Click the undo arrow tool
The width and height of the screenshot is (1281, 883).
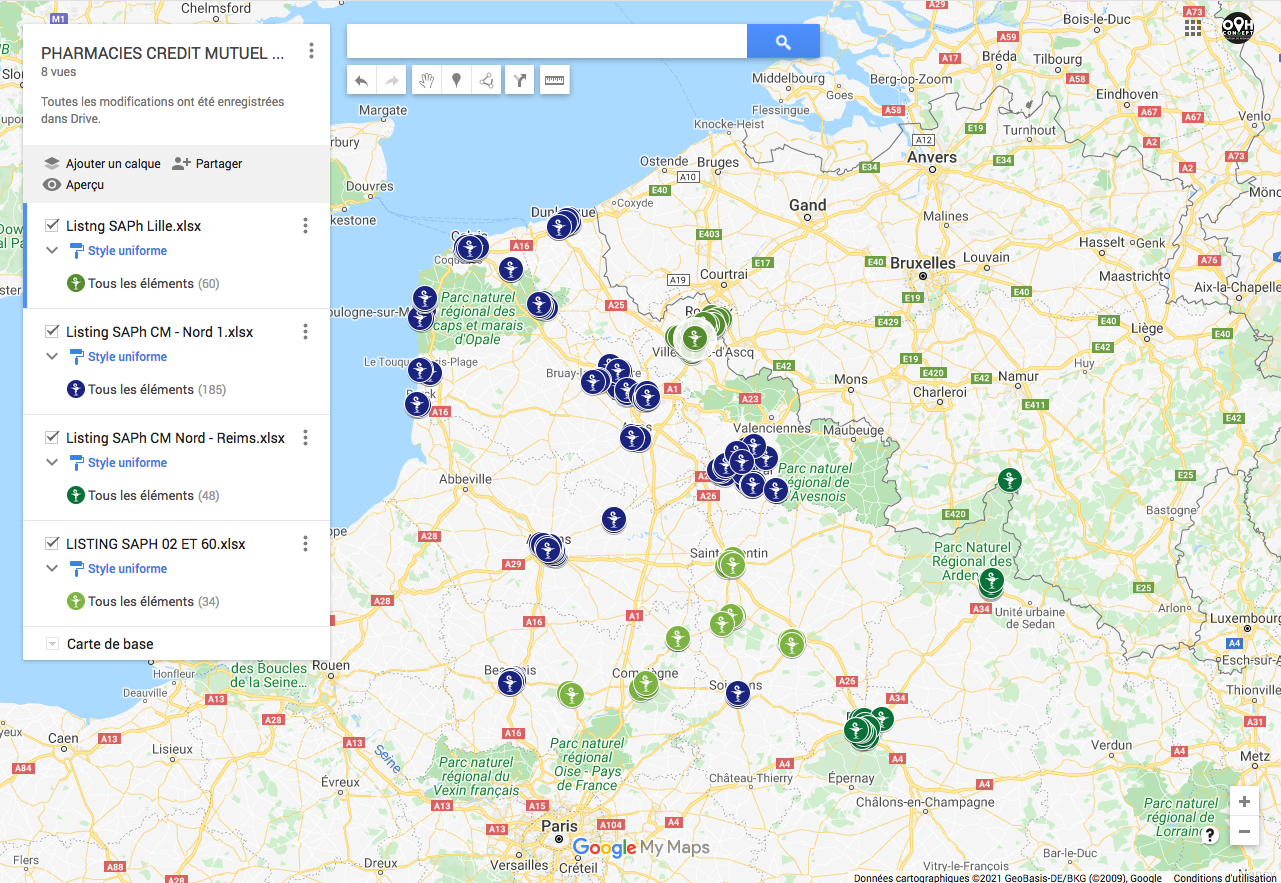click(362, 81)
